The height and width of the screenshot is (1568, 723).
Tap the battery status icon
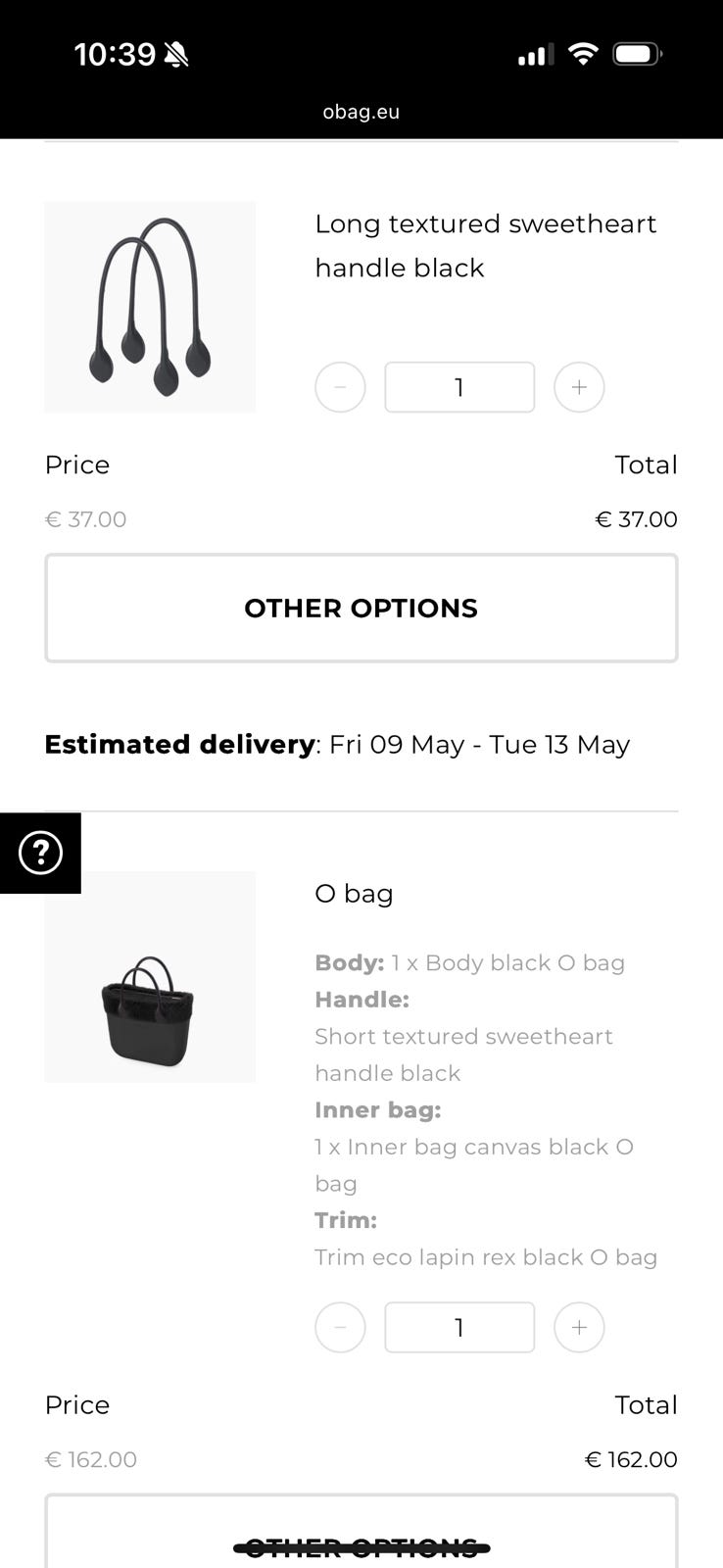637,54
